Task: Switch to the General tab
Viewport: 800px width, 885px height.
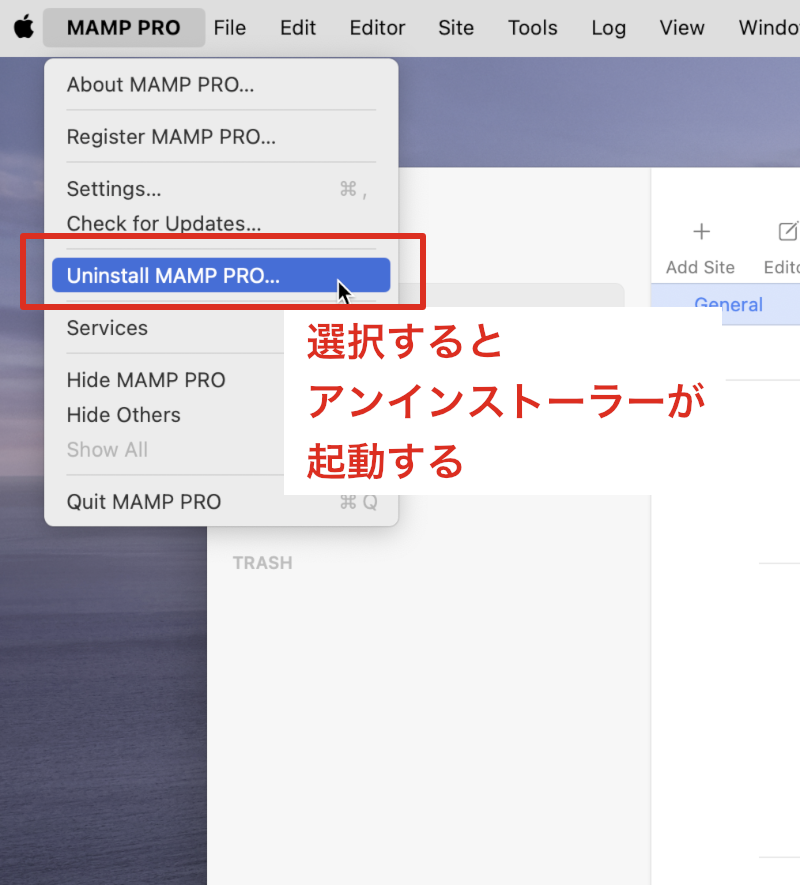Action: tap(728, 304)
